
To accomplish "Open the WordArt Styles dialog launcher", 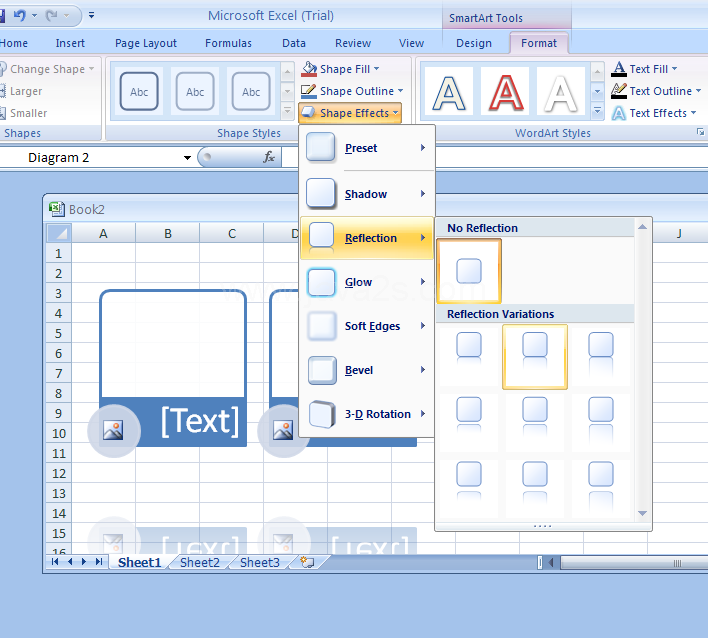I will (x=700, y=132).
